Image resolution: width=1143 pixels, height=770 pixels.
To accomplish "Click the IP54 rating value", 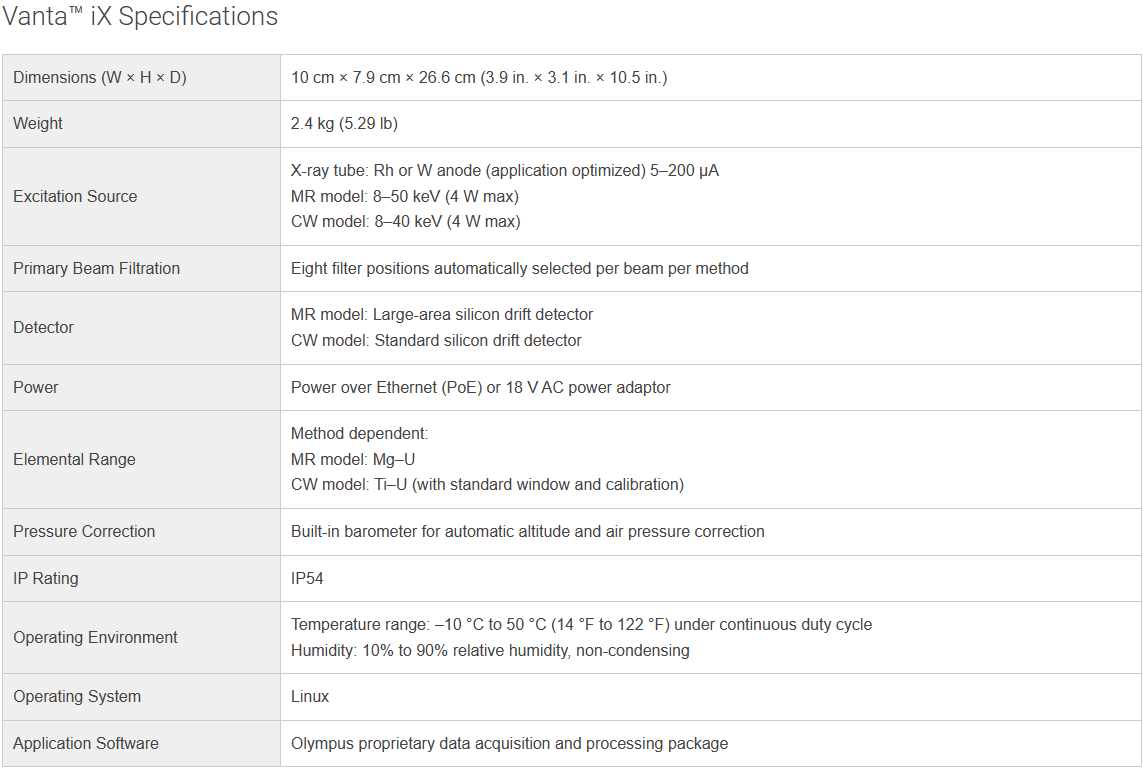I will (x=307, y=579).
